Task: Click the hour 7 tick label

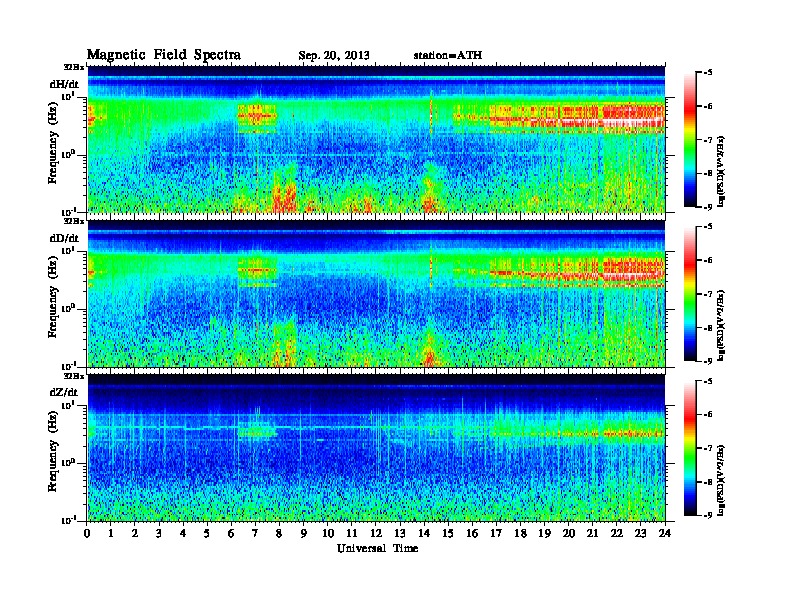Action: click(256, 533)
